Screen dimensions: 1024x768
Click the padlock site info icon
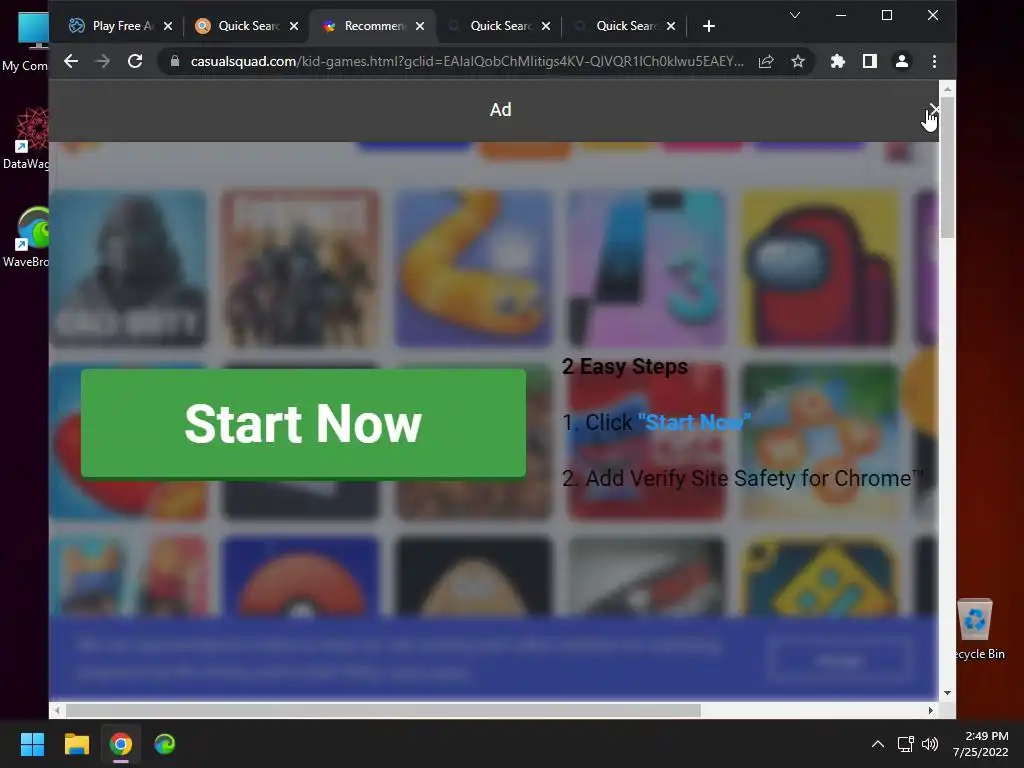174,61
